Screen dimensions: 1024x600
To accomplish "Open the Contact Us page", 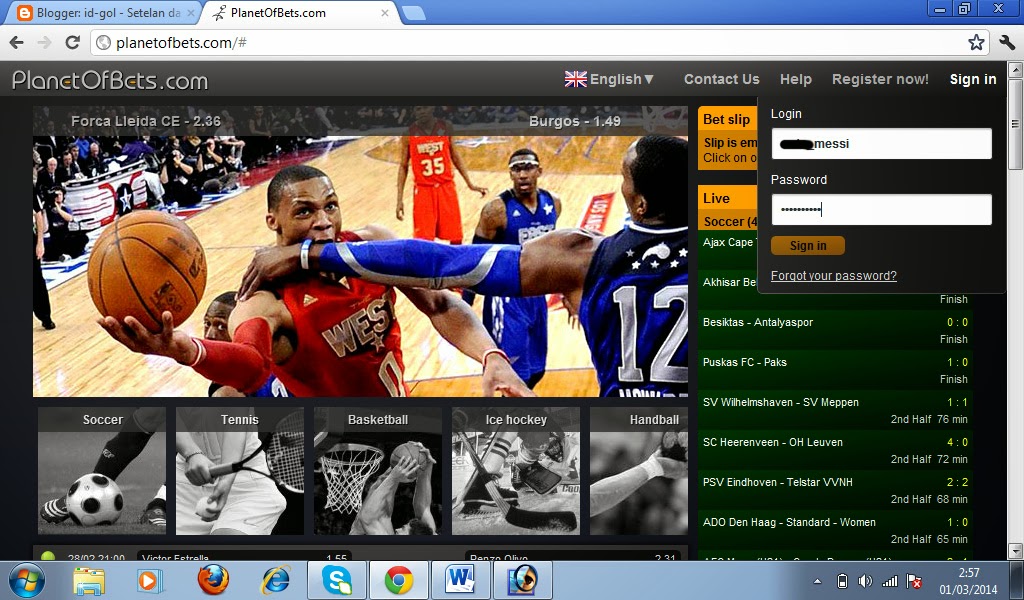I will point(722,79).
